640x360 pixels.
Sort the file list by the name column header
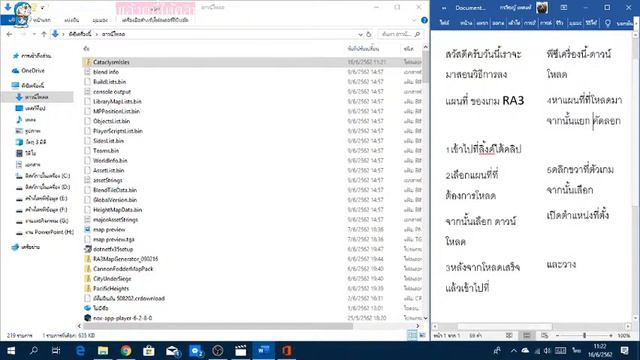click(87, 49)
